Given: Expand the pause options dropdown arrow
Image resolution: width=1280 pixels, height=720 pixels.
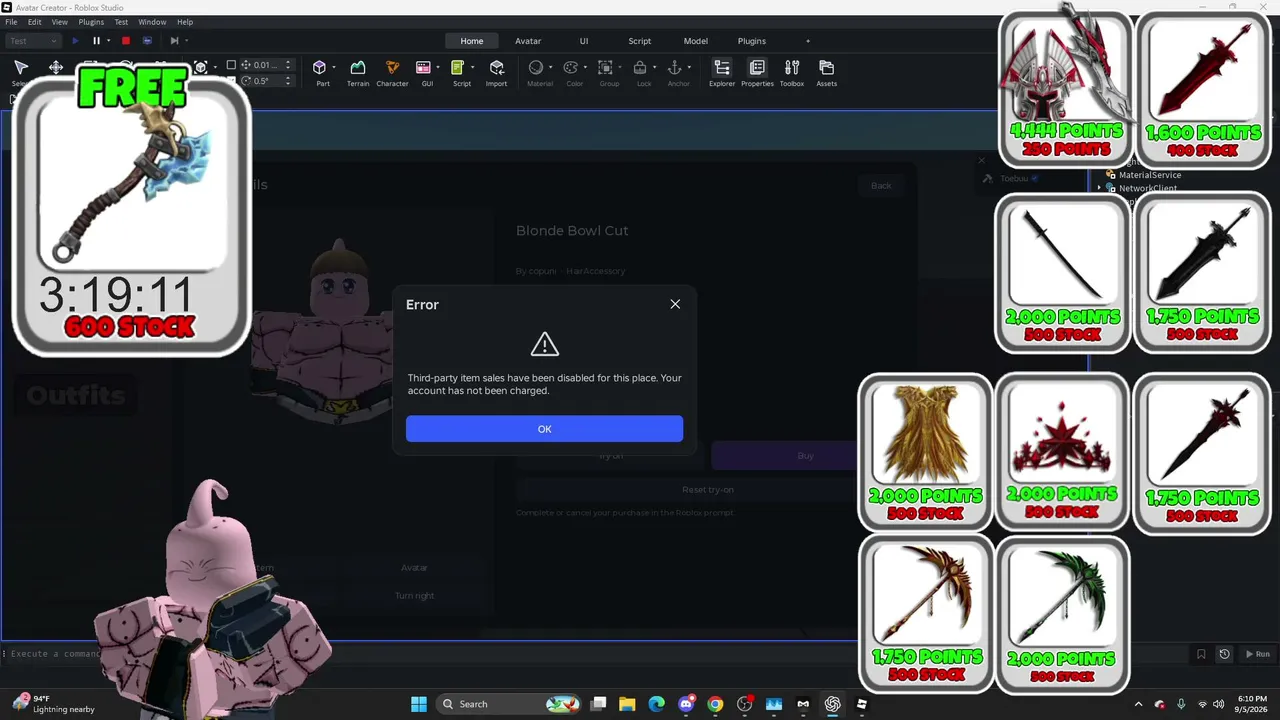Looking at the screenshot, I should pyautogui.click(x=108, y=41).
